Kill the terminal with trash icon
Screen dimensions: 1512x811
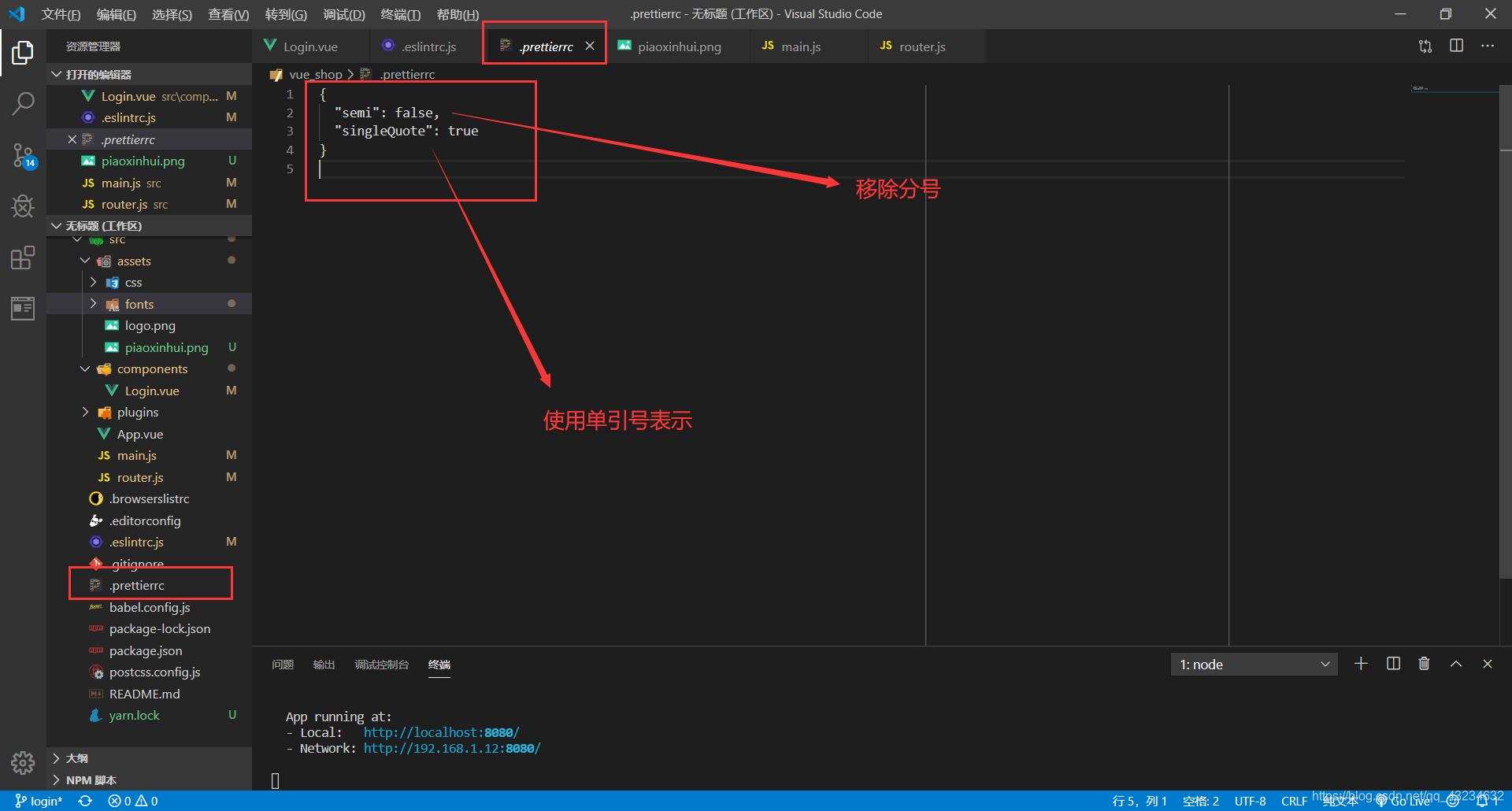1424,664
